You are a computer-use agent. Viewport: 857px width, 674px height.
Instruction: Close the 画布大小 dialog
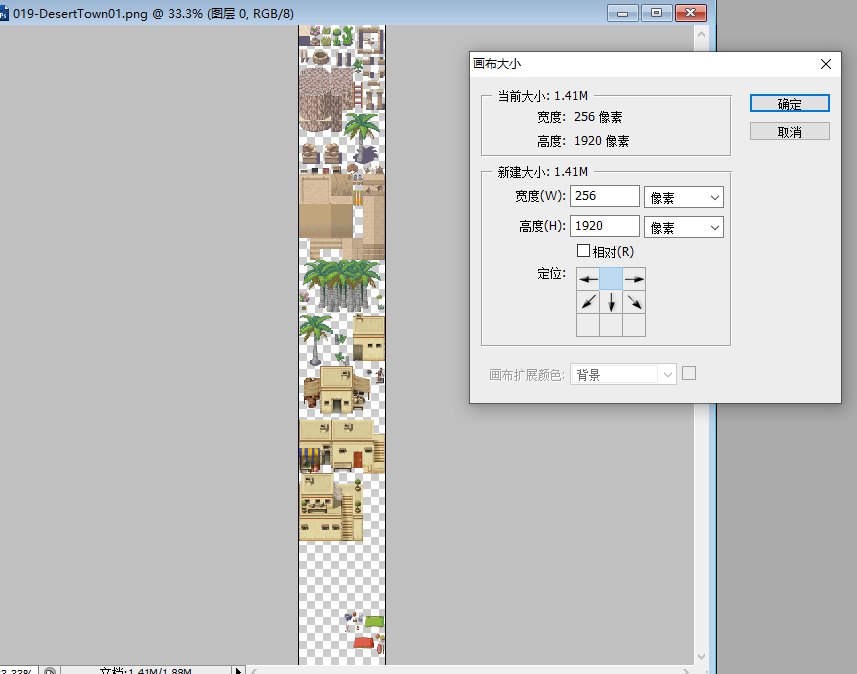pyautogui.click(x=826, y=64)
